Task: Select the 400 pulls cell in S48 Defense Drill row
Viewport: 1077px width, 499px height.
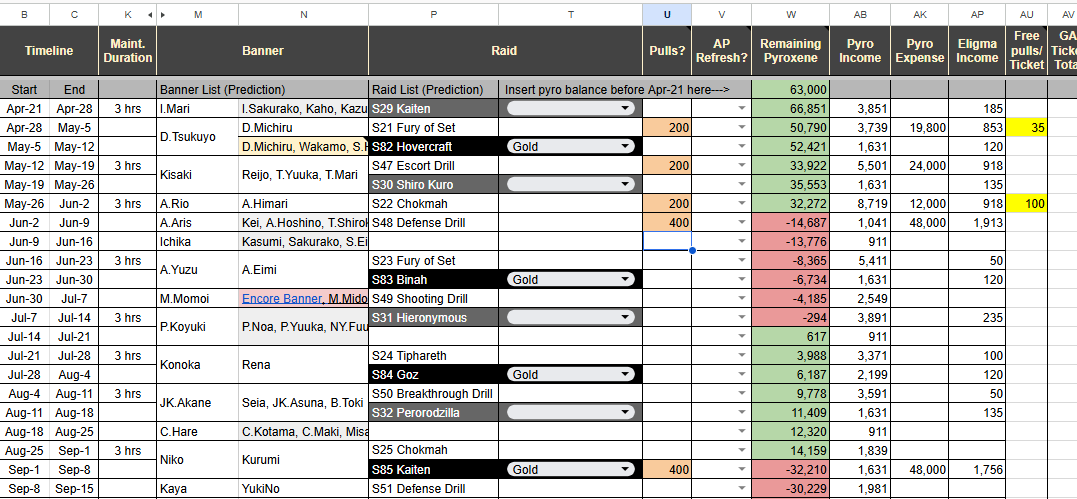Action: click(667, 223)
